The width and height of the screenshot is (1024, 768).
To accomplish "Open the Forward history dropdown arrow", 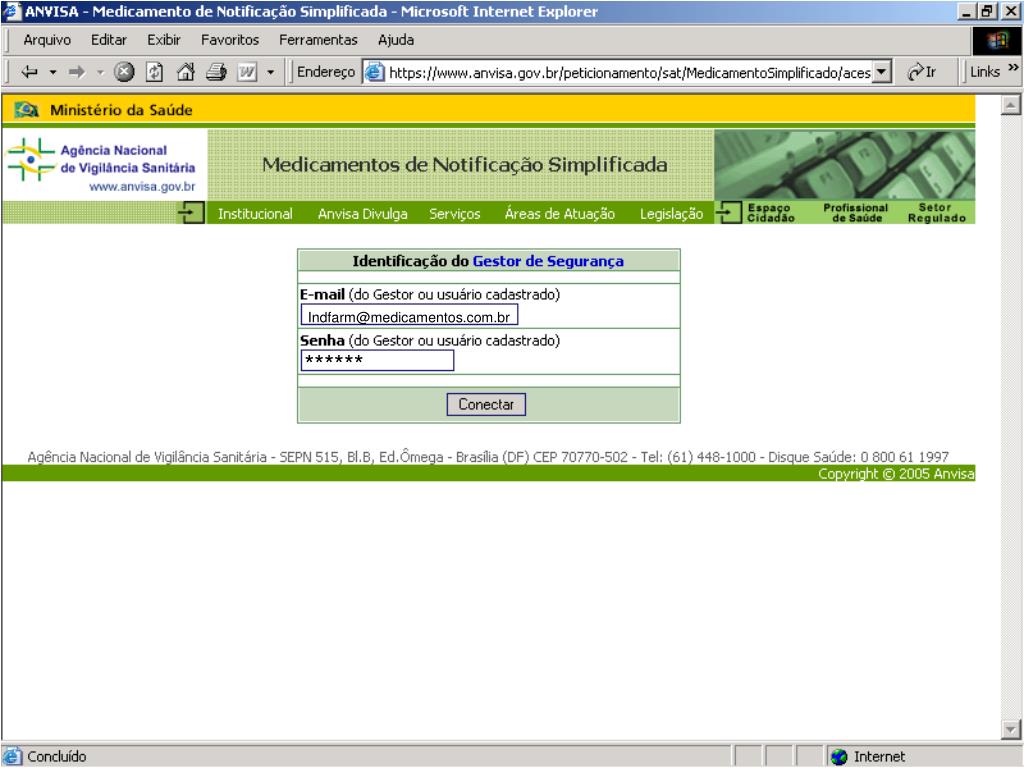I will click(101, 72).
